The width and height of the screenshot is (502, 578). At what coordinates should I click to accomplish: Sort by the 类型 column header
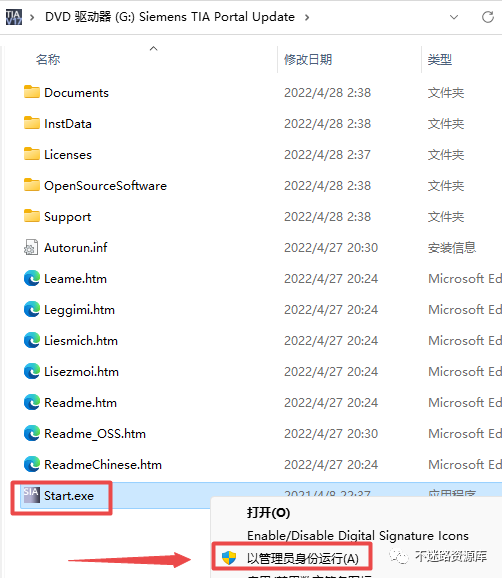[x=440, y=59]
